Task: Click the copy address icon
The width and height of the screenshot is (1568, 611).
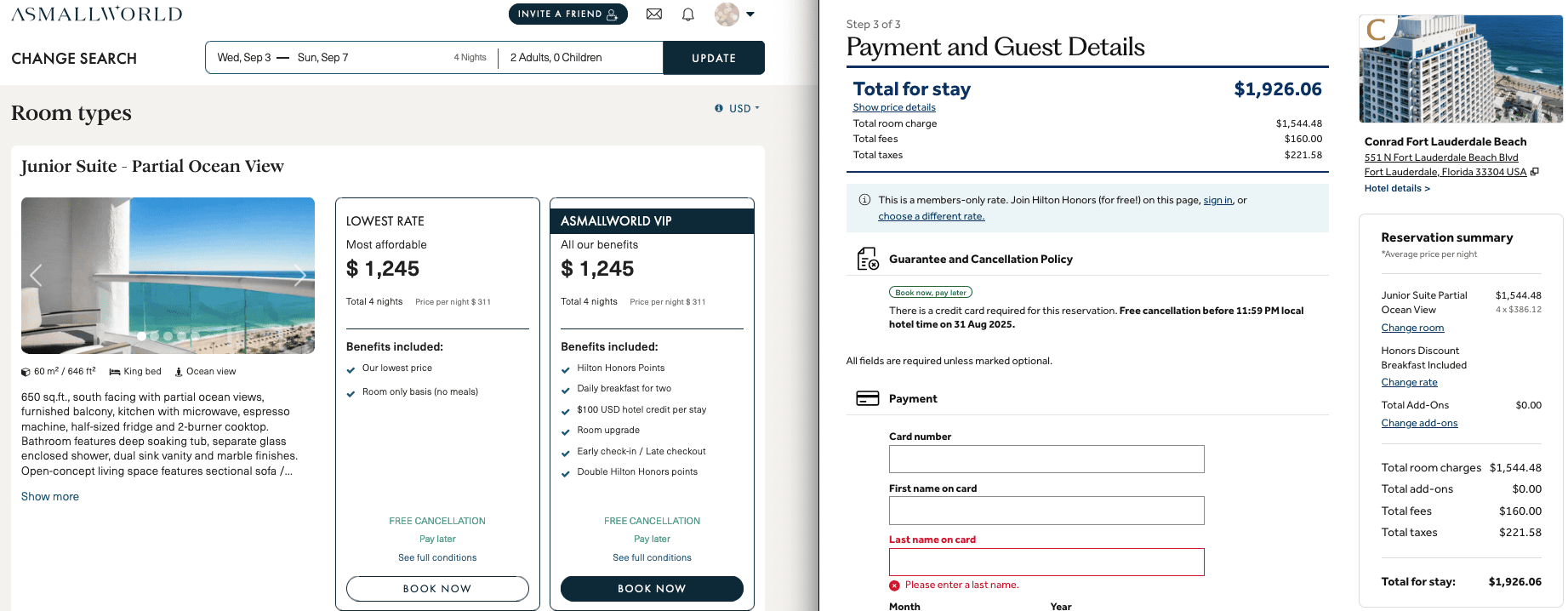Action: coord(1535,172)
